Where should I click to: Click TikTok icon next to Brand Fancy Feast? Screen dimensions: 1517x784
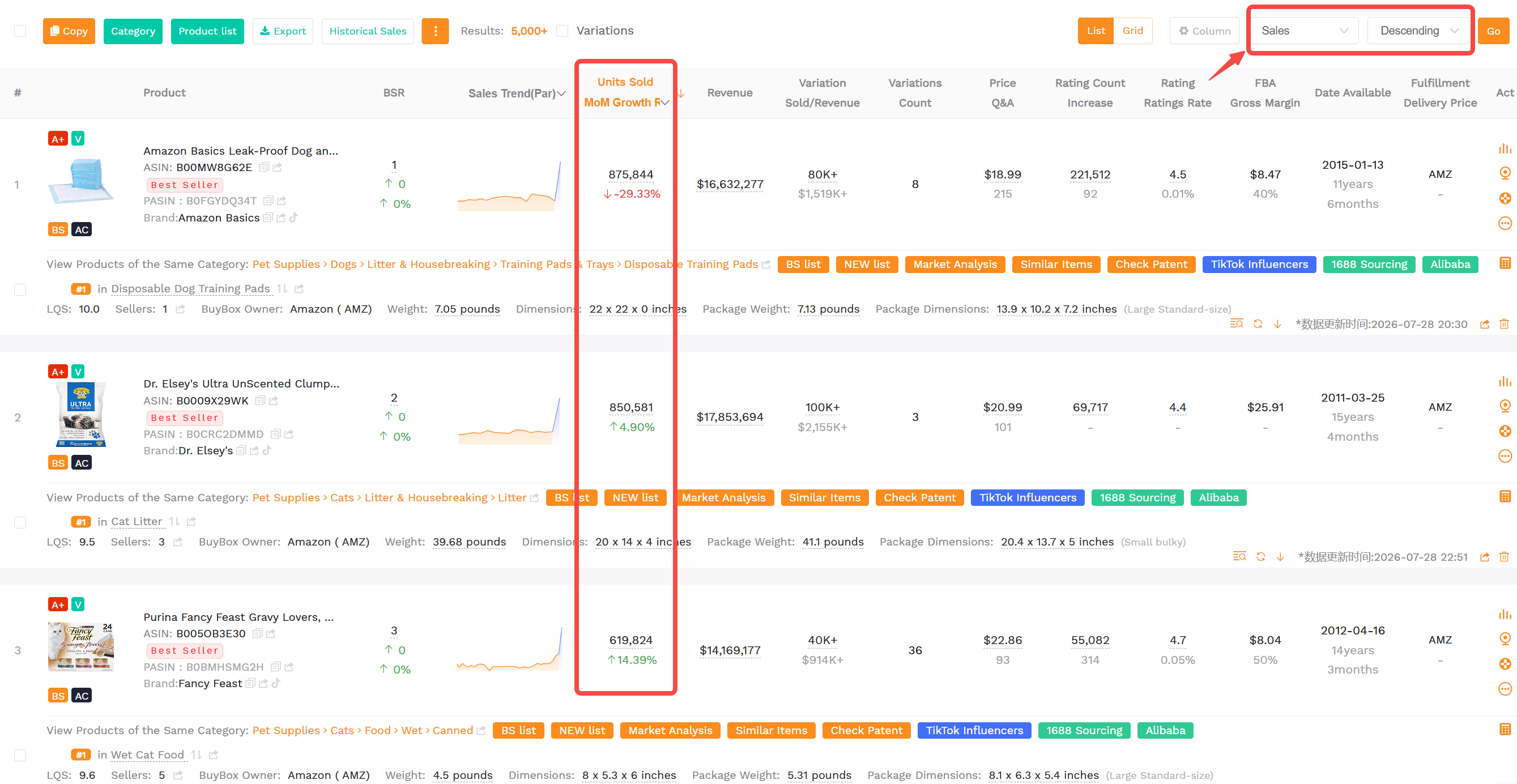(276, 683)
